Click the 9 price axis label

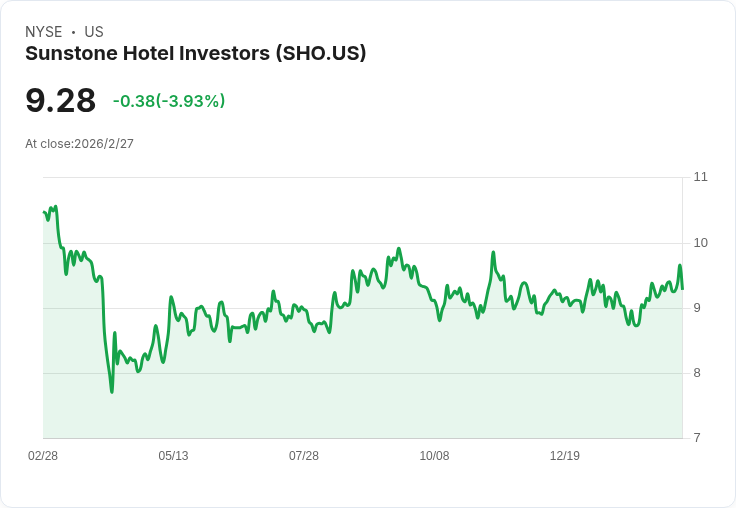tap(697, 308)
